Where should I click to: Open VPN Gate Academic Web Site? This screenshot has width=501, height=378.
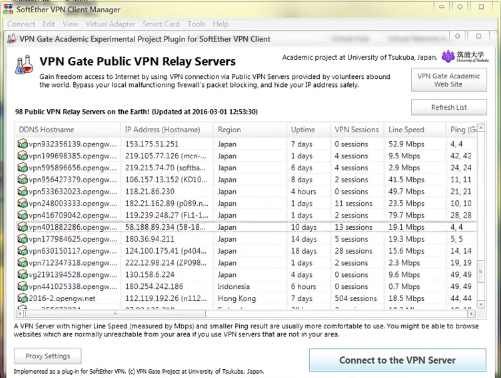[x=449, y=80]
